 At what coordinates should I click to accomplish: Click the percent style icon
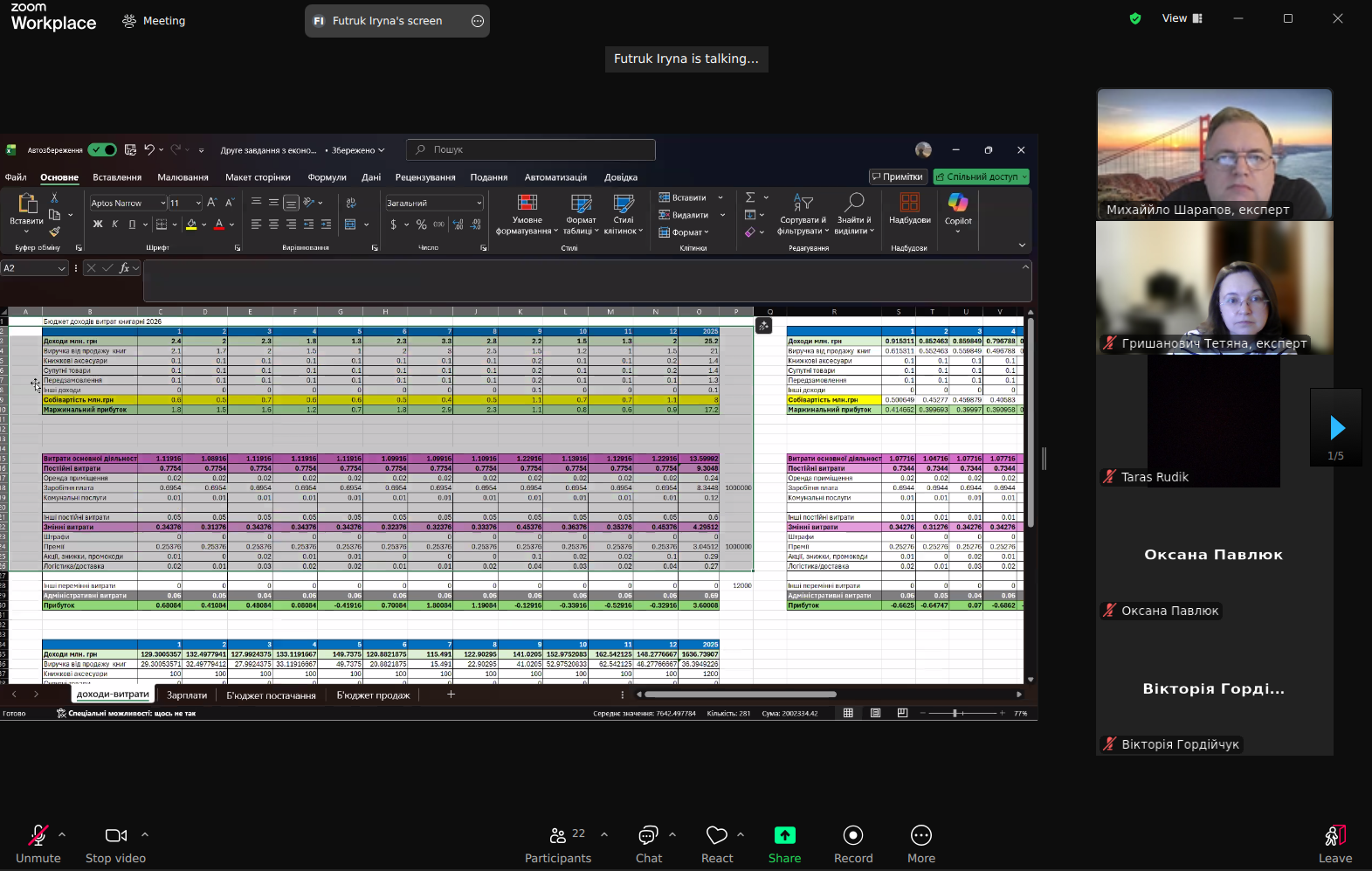tap(421, 225)
